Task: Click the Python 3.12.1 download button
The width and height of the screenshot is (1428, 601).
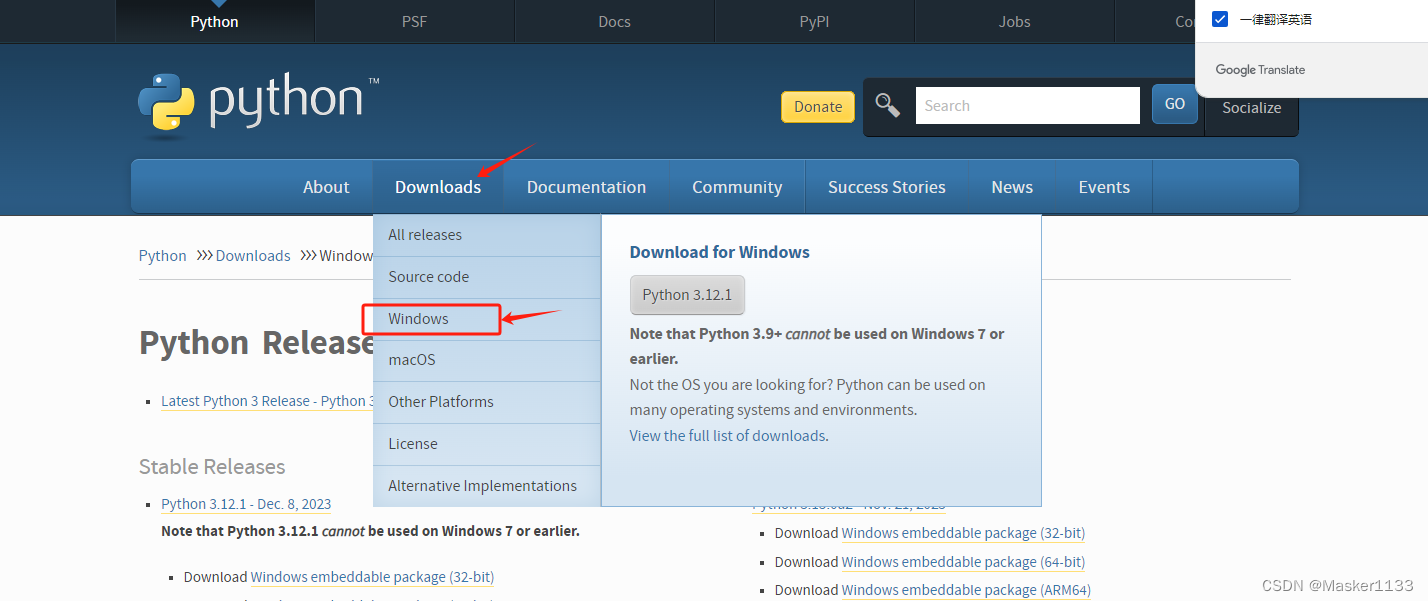Action: [687, 295]
